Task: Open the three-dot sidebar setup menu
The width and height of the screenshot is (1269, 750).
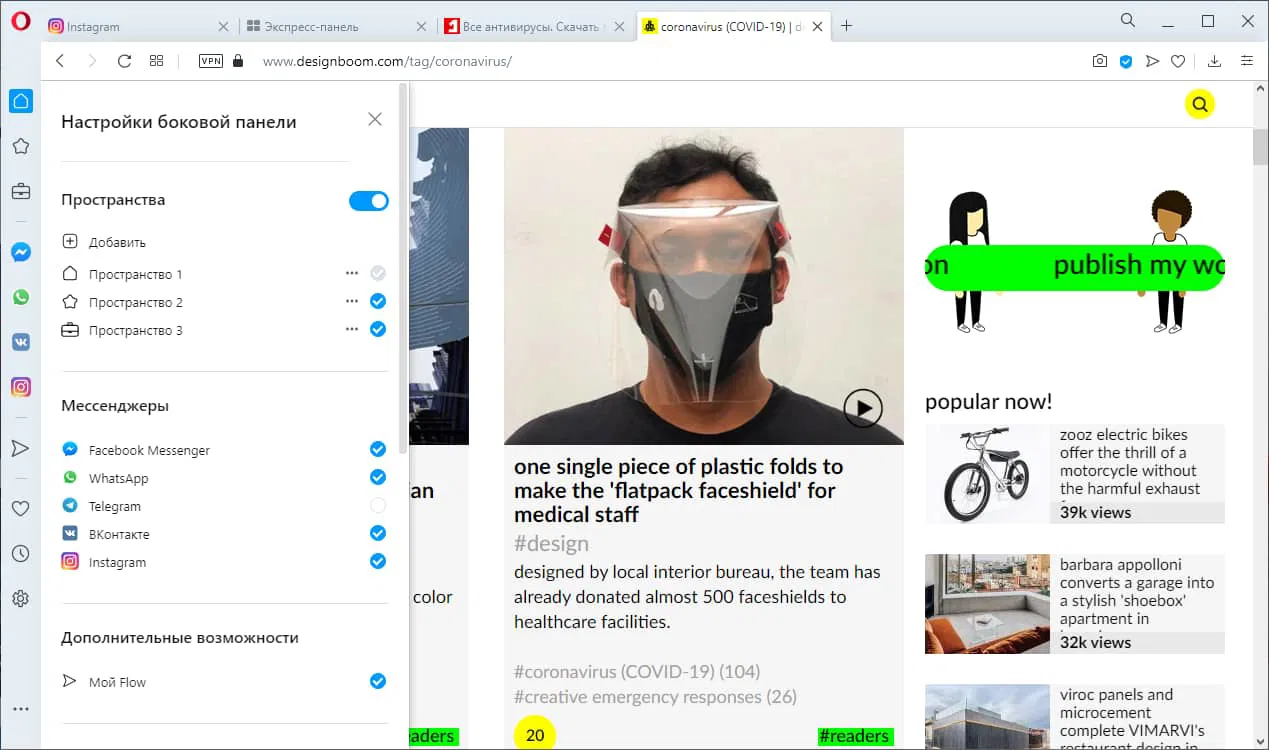Action: click(21, 709)
